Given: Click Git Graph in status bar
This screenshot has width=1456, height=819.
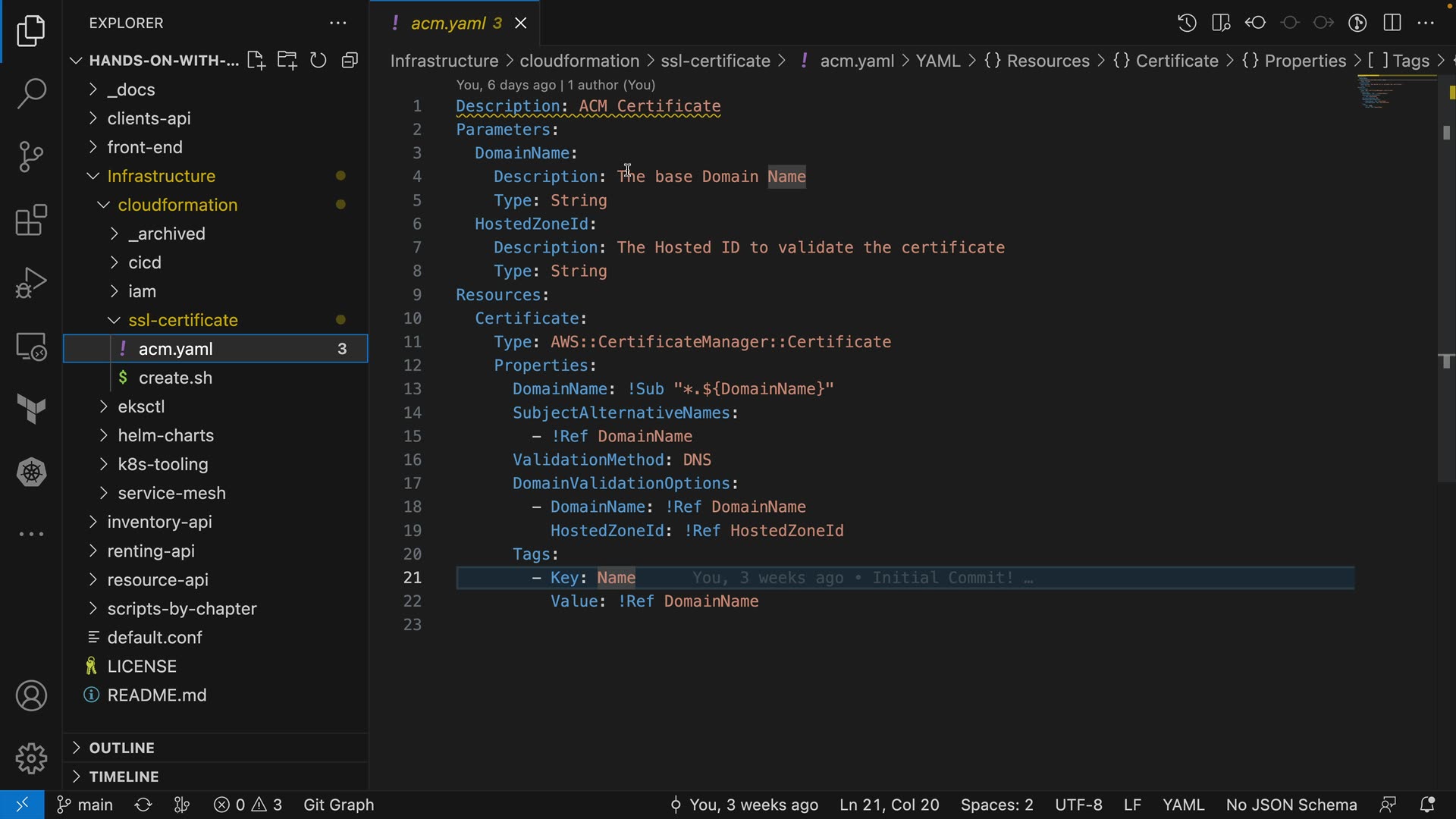Looking at the screenshot, I should click(x=338, y=805).
